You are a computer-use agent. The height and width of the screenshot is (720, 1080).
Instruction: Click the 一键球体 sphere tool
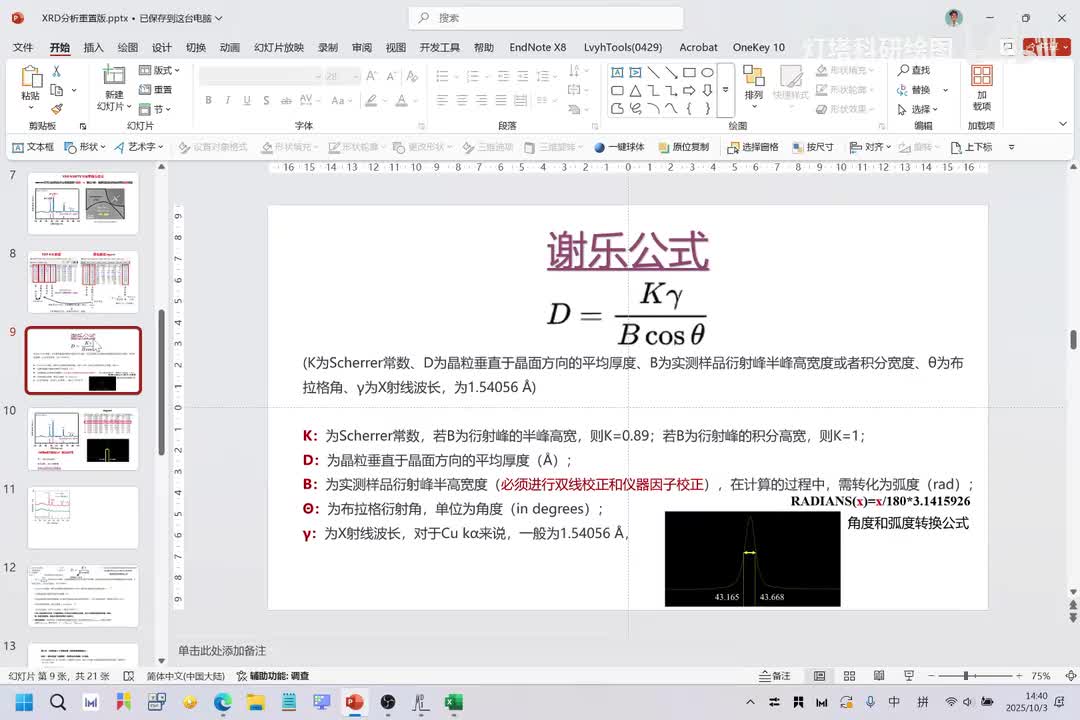pyautogui.click(x=619, y=147)
